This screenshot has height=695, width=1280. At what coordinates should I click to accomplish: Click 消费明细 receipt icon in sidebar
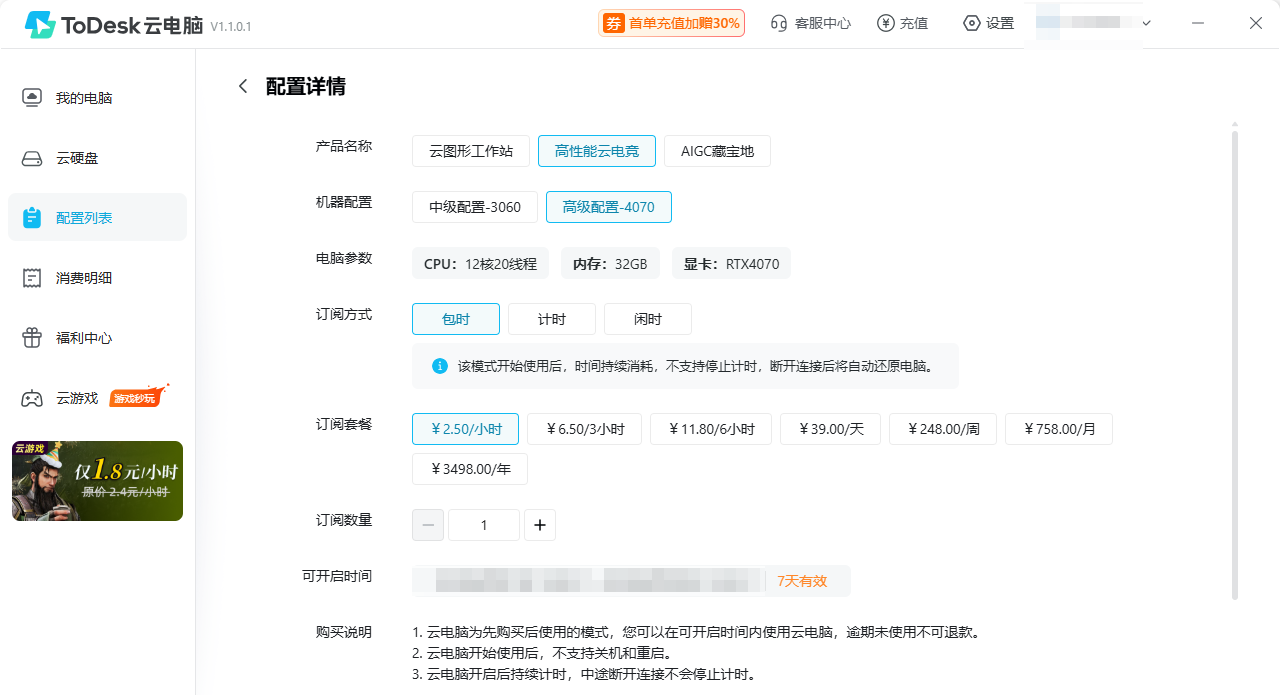pyautogui.click(x=32, y=278)
